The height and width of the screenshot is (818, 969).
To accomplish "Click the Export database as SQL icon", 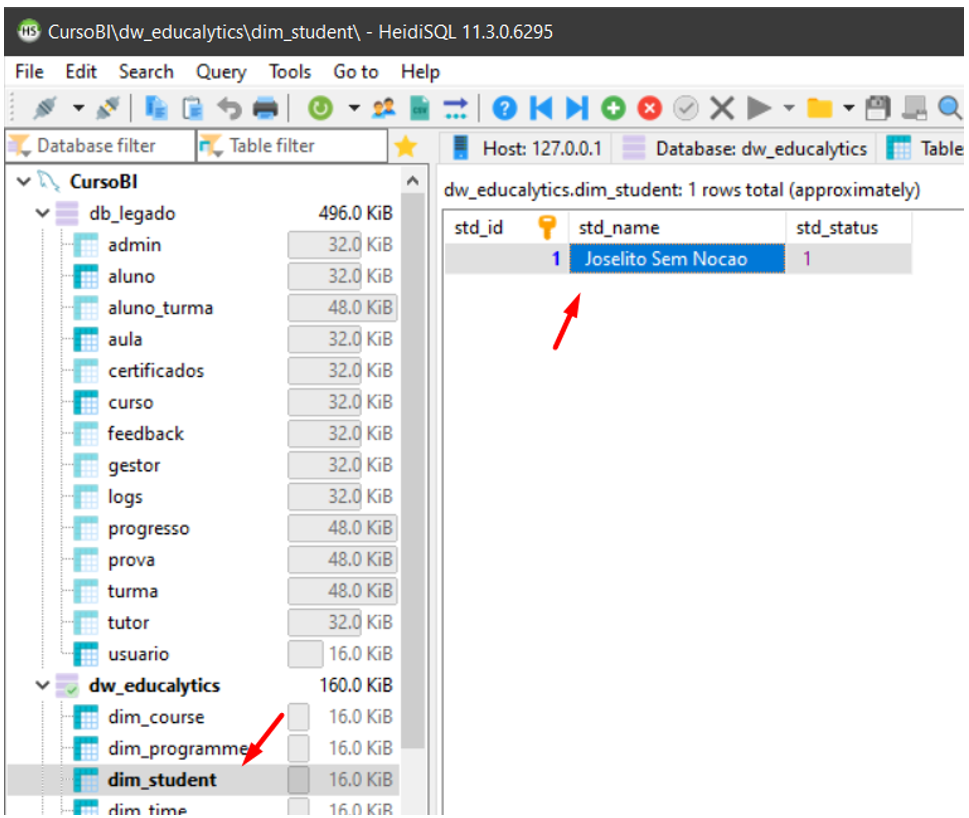I will (x=455, y=108).
